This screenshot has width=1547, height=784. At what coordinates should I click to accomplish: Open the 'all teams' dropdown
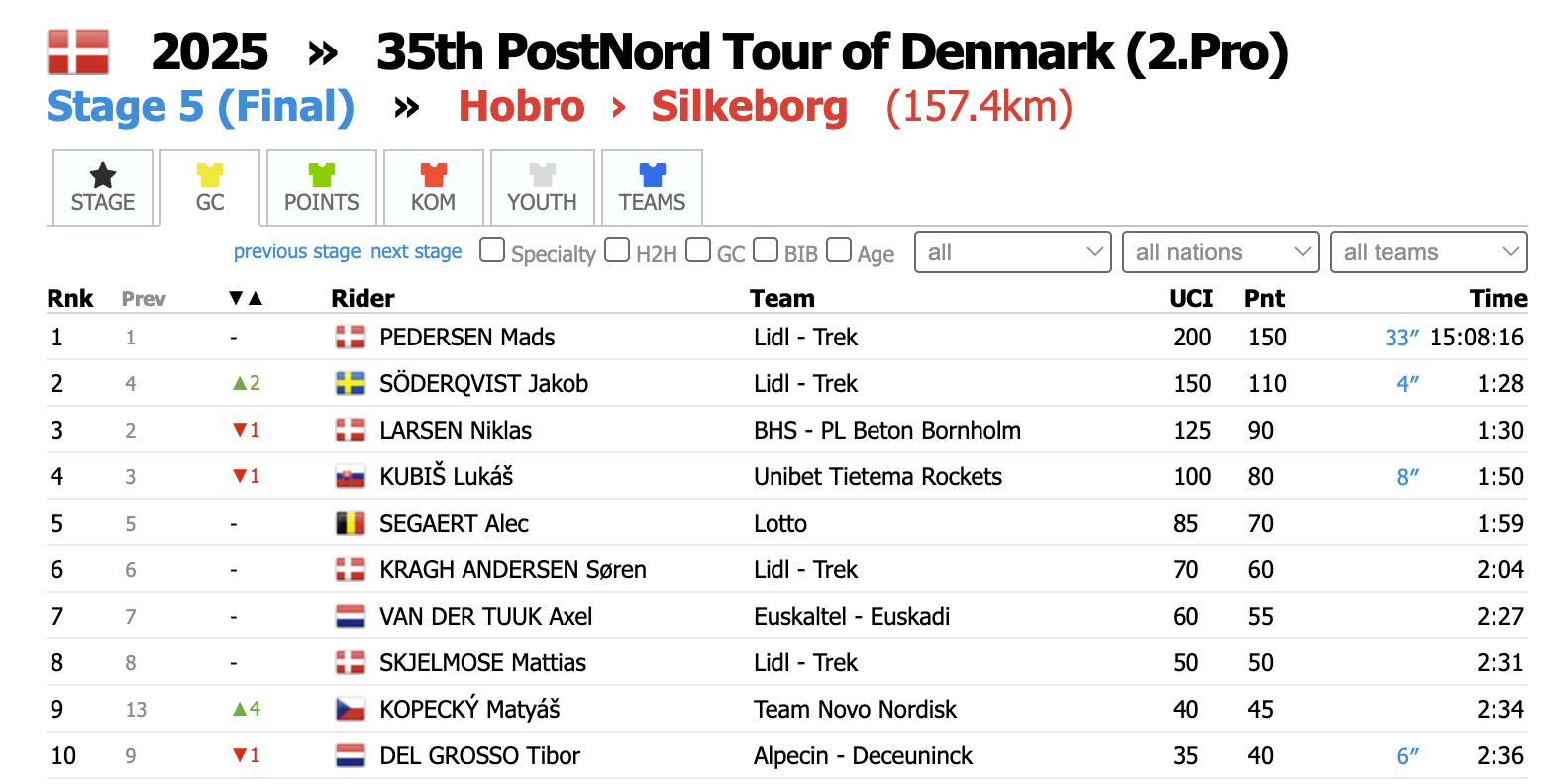click(x=1428, y=252)
